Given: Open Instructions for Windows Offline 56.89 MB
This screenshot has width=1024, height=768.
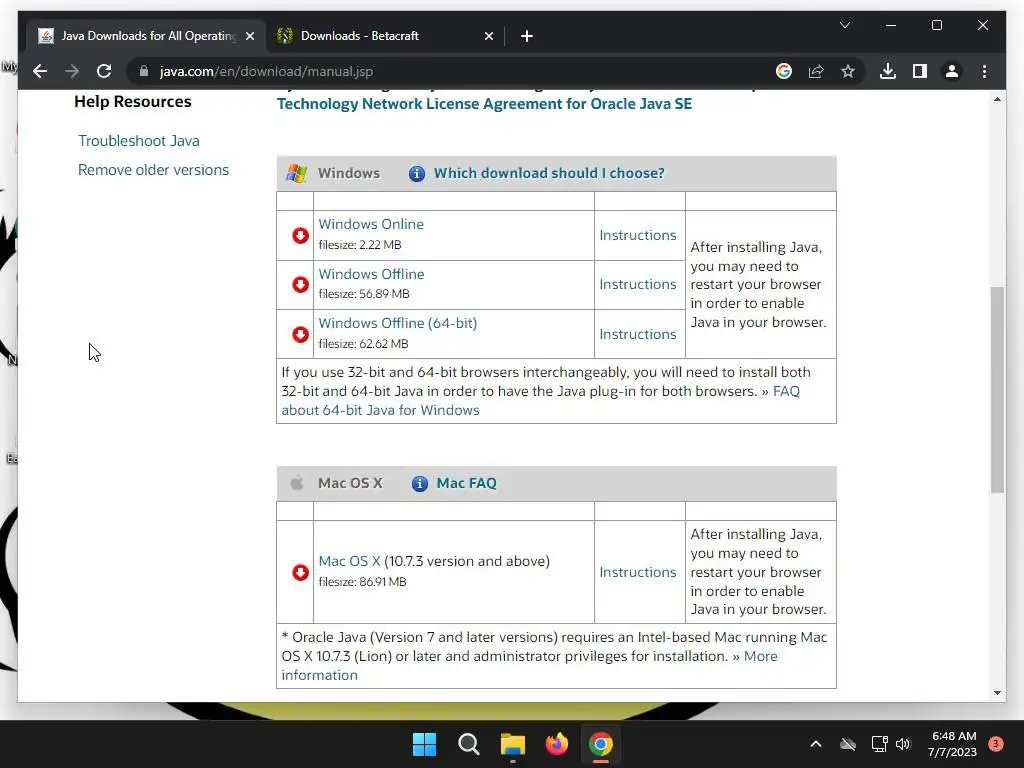Looking at the screenshot, I should [637, 284].
